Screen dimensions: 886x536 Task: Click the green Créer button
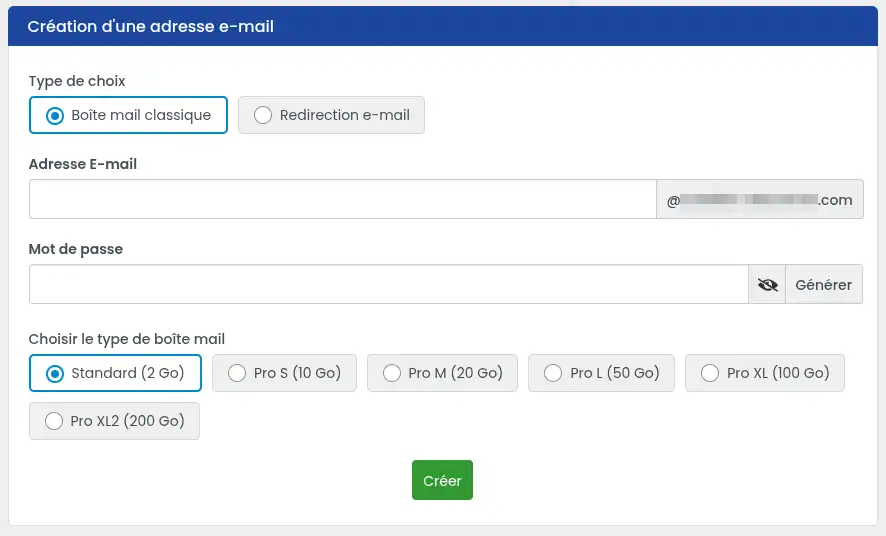coord(442,481)
